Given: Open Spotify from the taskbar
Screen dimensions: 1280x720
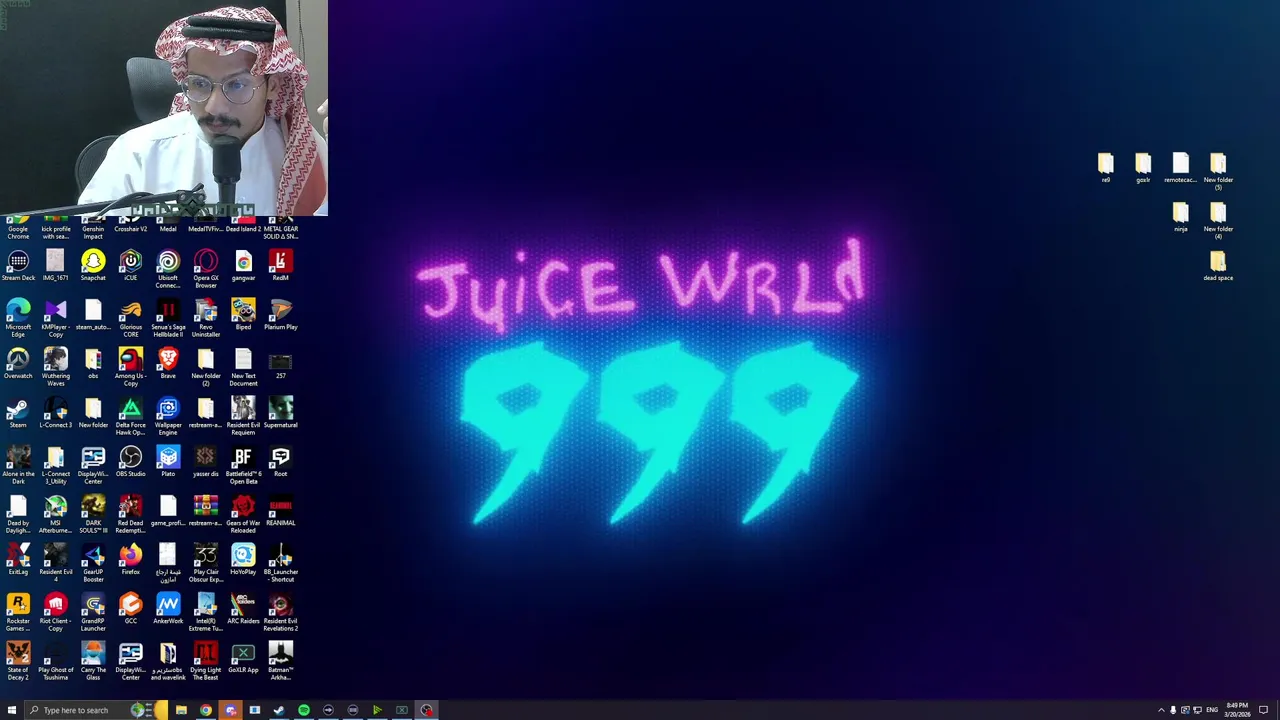Looking at the screenshot, I should pos(304,710).
